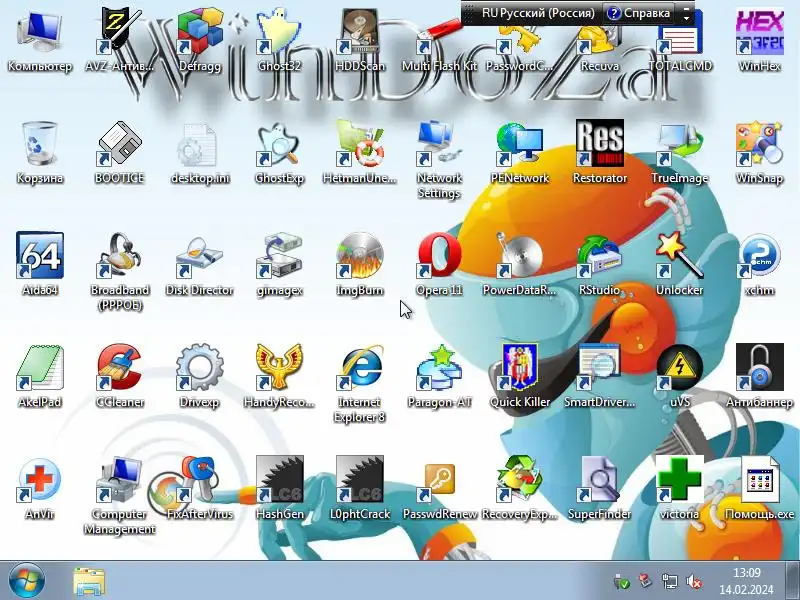Launch Ghost32 shortcut
The height and width of the screenshot is (600, 800).
pos(279,41)
